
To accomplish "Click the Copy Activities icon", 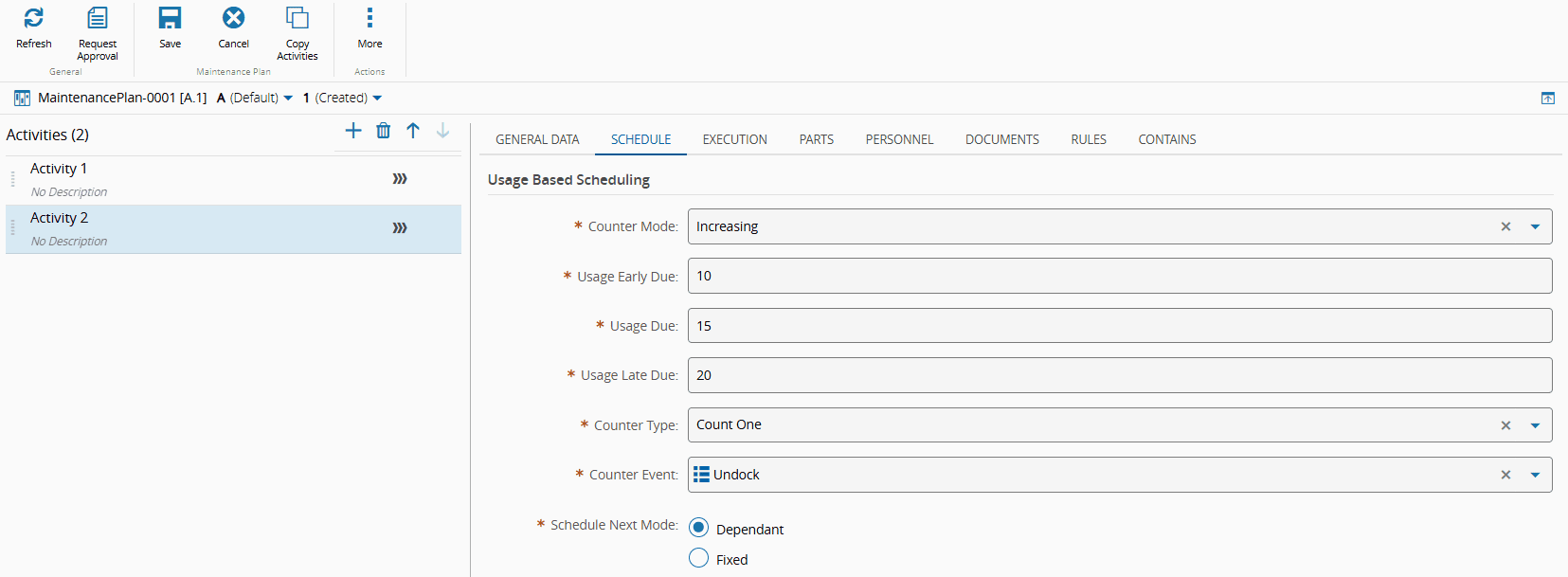I will [x=297, y=18].
